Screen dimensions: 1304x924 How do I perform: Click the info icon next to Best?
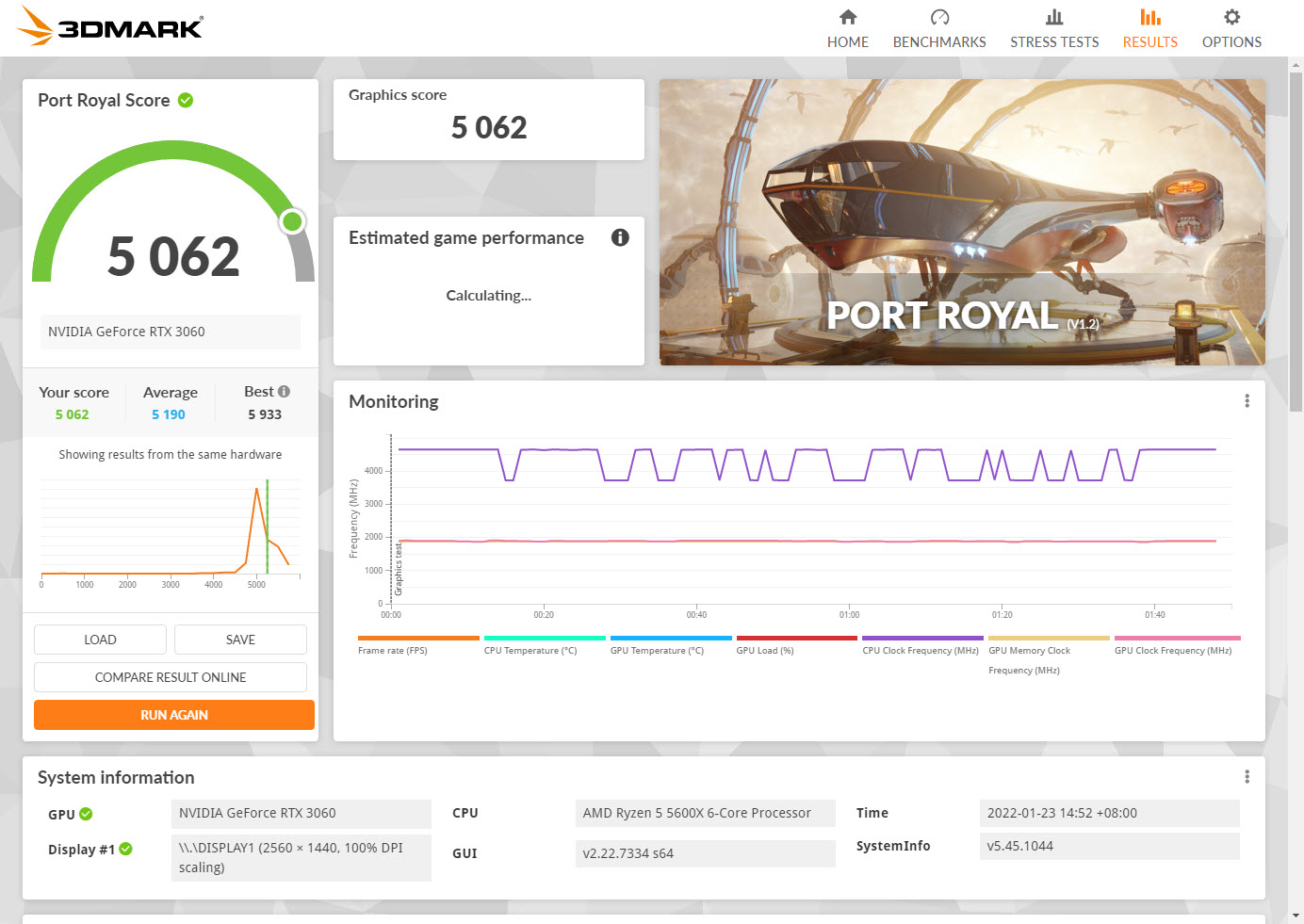(x=285, y=392)
